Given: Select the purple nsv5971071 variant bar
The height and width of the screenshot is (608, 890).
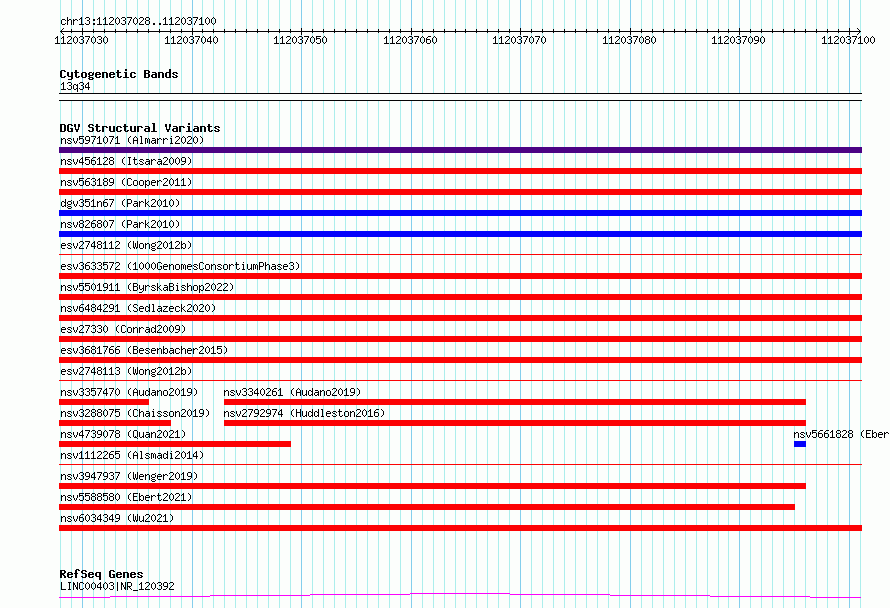Looking at the screenshot, I should tap(460, 150).
